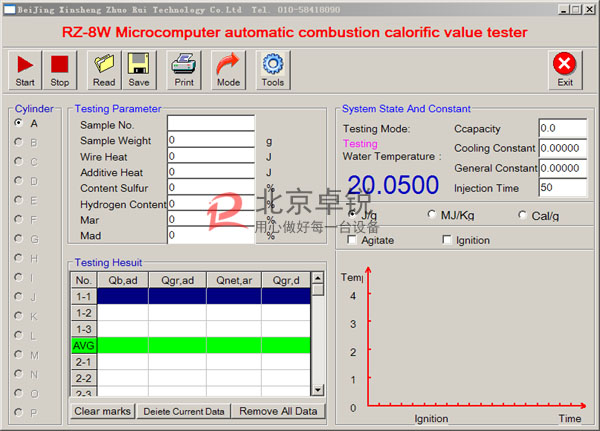
Task: Select cylinder M radio button
Action: 18,354
